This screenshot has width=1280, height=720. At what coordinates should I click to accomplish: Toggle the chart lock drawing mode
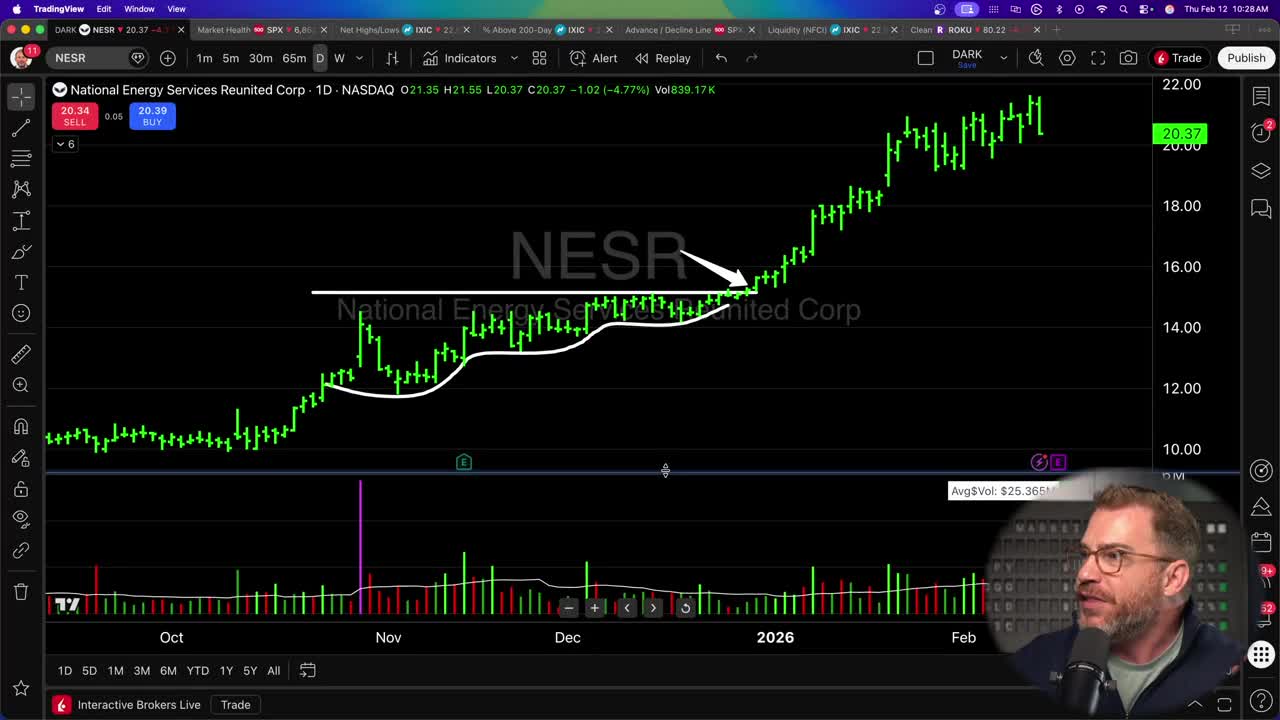(x=21, y=487)
